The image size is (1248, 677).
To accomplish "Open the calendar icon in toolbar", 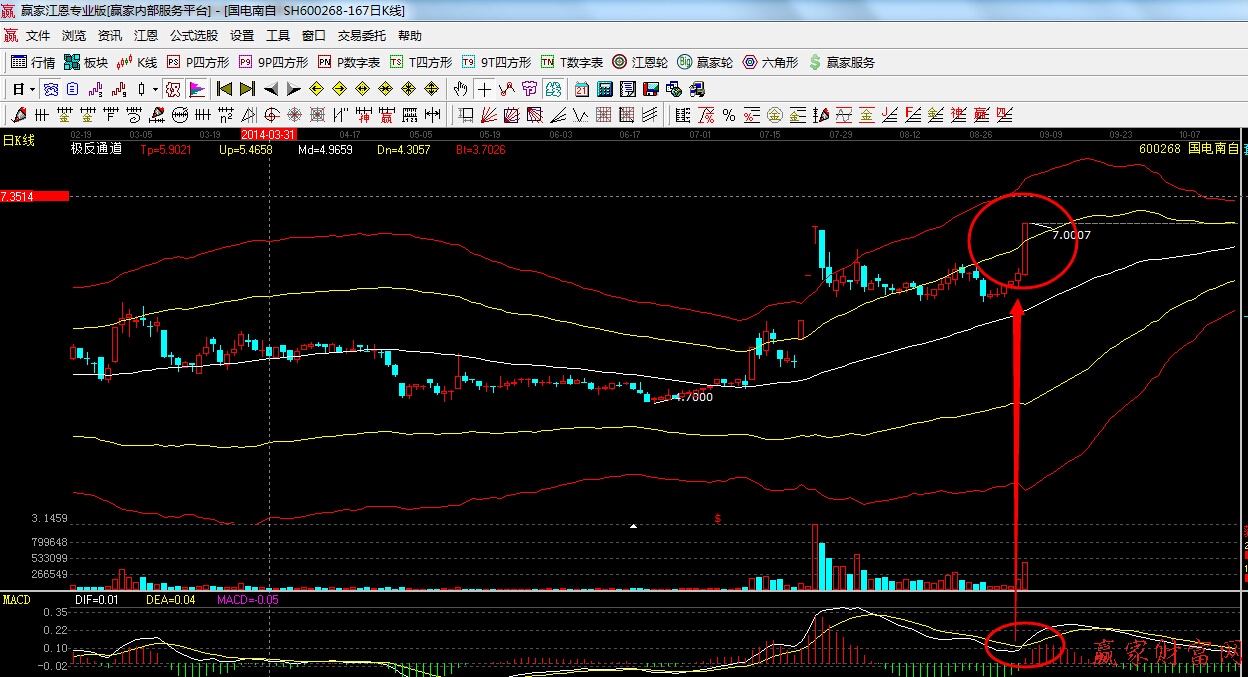I will (x=581, y=89).
